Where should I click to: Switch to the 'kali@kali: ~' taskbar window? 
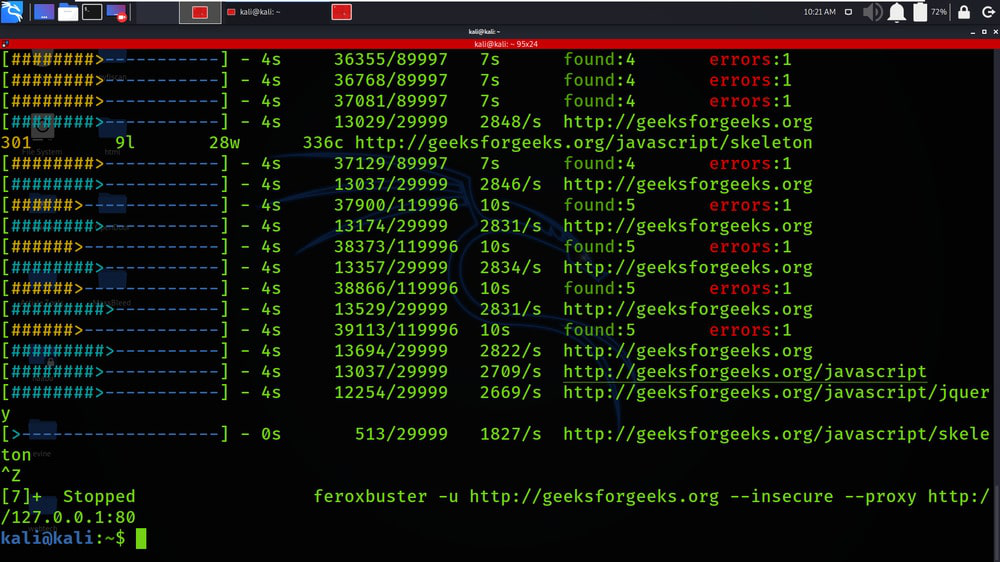pos(254,12)
